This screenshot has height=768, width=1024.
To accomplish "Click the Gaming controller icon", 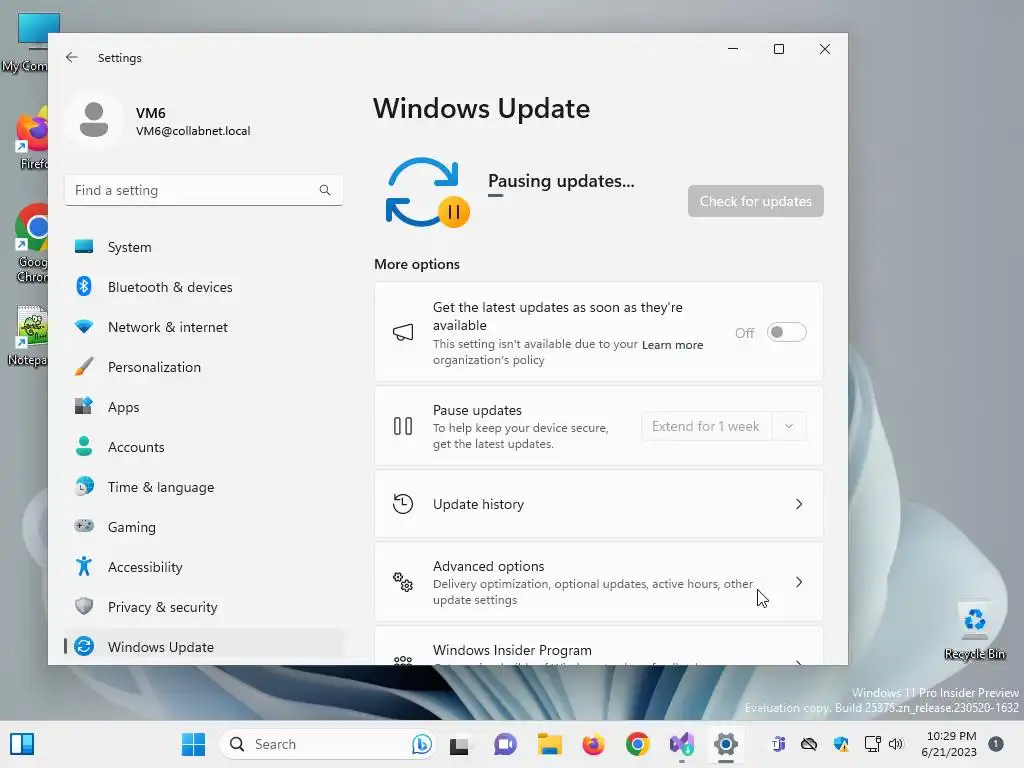I will pyautogui.click(x=84, y=526).
